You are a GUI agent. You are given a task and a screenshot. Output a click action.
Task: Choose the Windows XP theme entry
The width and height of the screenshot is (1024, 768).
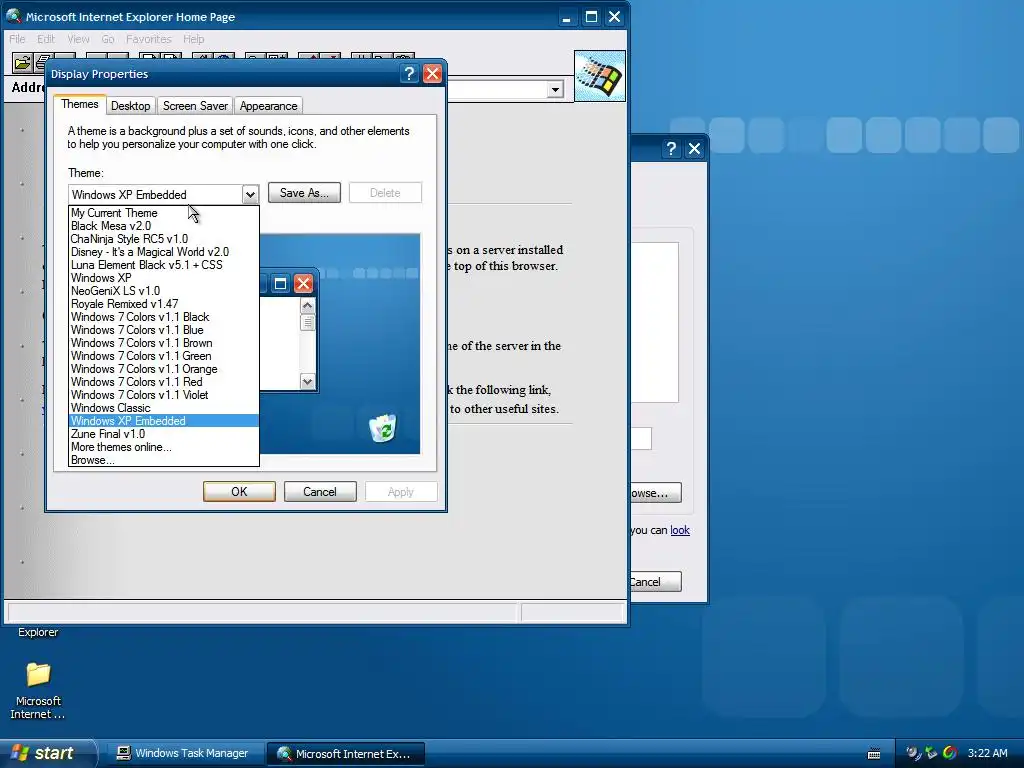coord(164,278)
